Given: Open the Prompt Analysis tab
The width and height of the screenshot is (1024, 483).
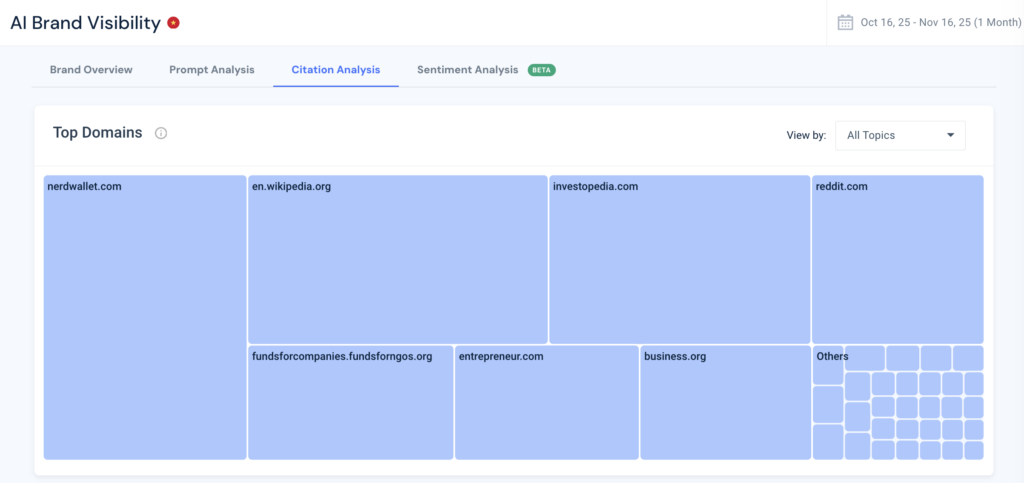Looking at the screenshot, I should point(212,70).
